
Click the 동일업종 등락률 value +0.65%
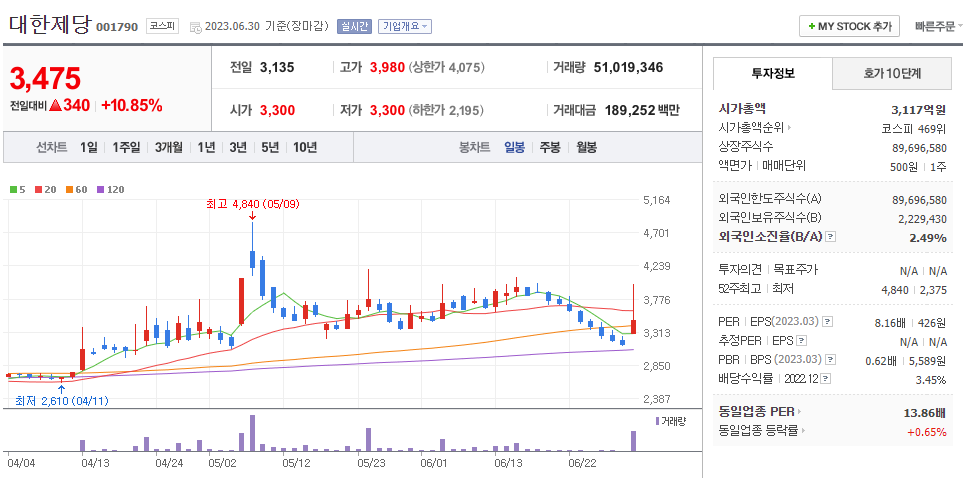(x=927, y=432)
